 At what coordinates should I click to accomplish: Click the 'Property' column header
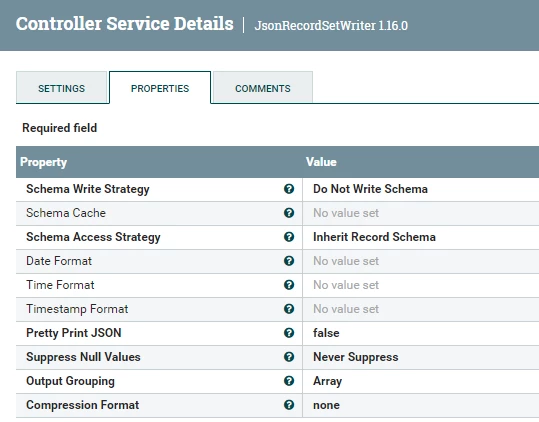pyautogui.click(x=43, y=162)
